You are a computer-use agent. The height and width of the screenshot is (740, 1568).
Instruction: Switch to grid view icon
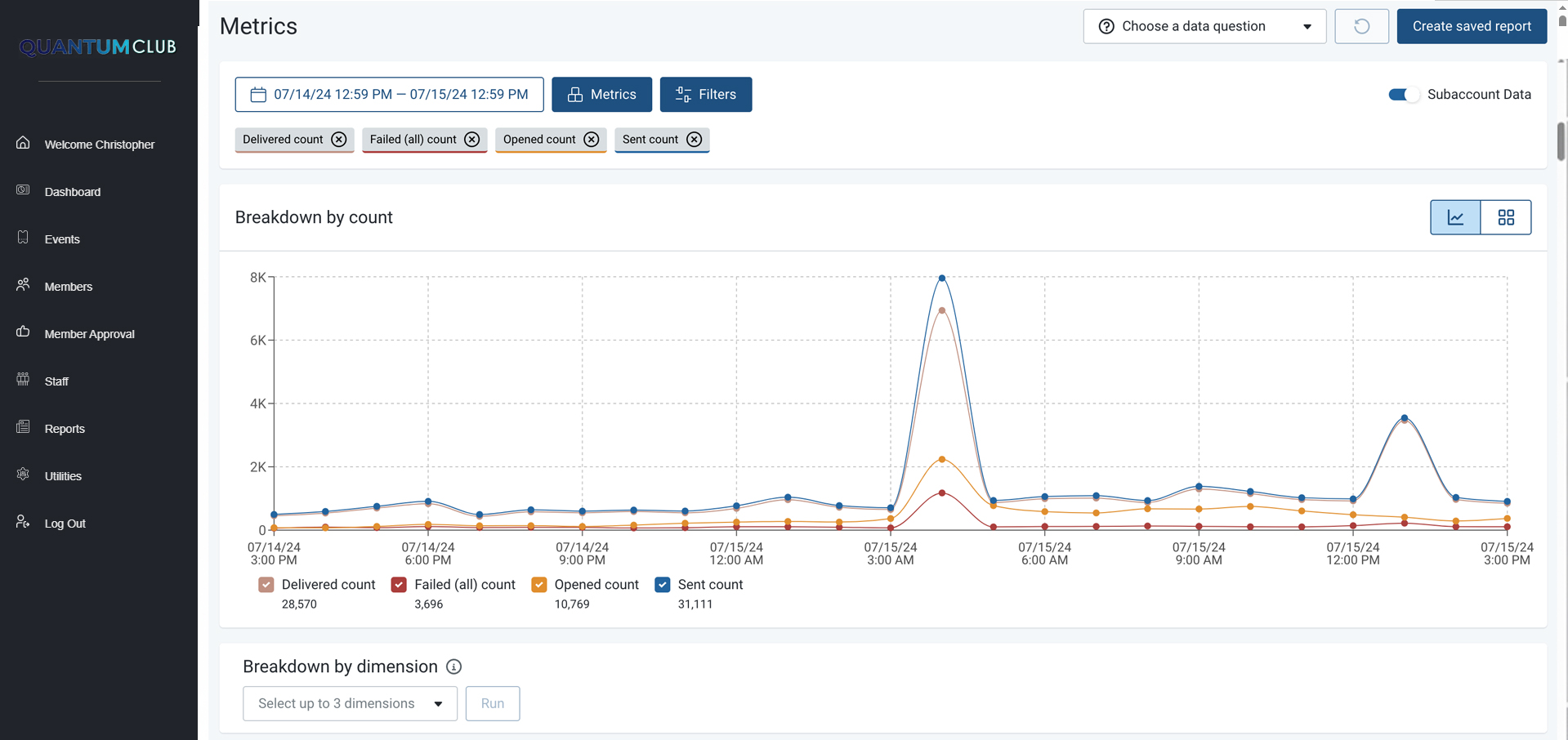tap(1506, 217)
